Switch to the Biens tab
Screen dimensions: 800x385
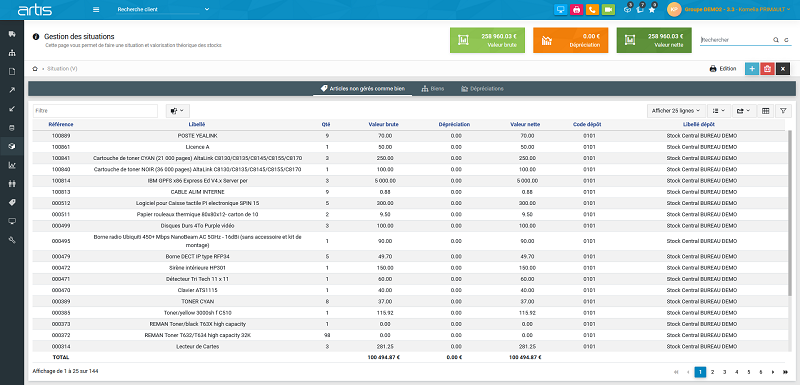click(432, 89)
